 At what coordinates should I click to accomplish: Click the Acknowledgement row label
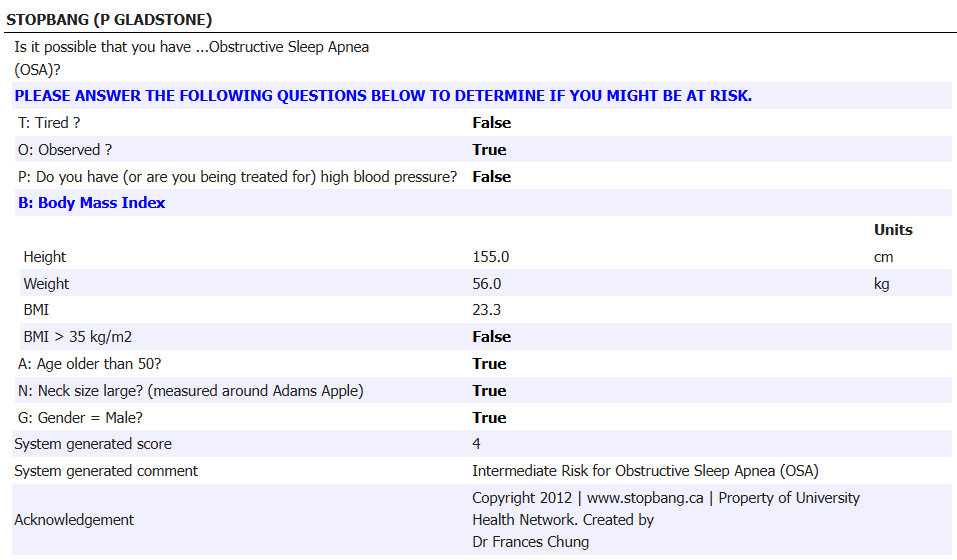click(x=74, y=520)
